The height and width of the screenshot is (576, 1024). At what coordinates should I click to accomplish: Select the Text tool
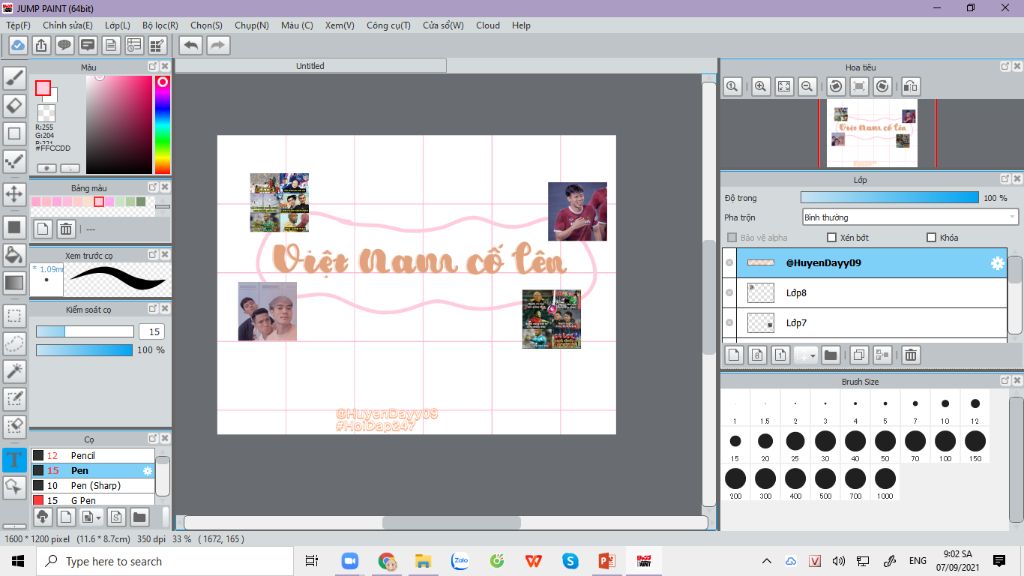pyautogui.click(x=14, y=460)
